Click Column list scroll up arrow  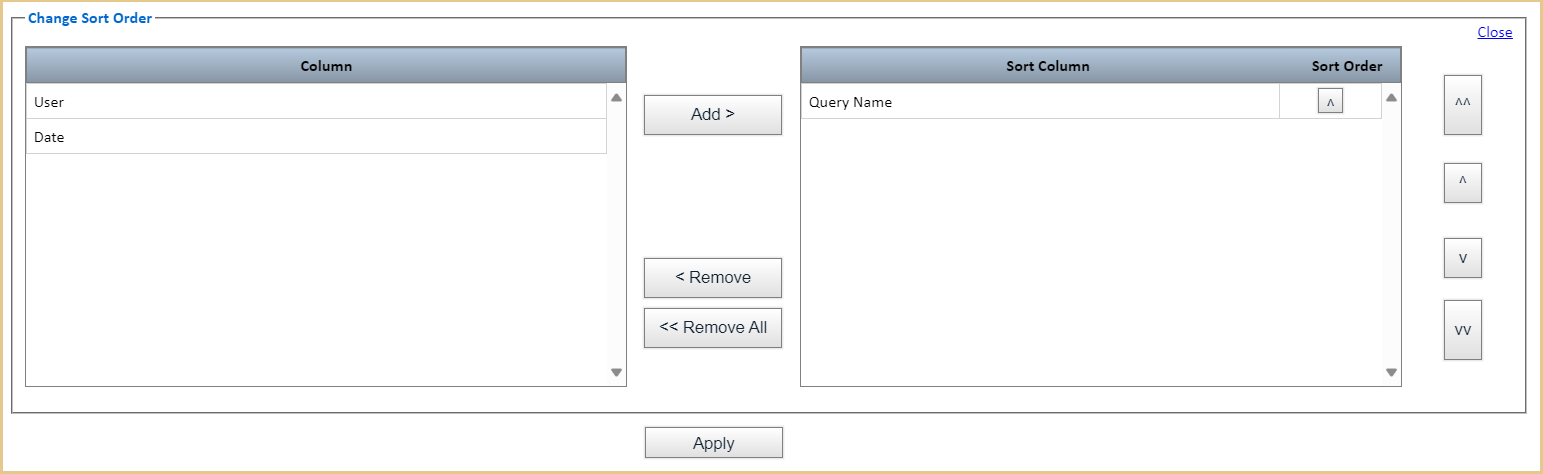(x=616, y=98)
